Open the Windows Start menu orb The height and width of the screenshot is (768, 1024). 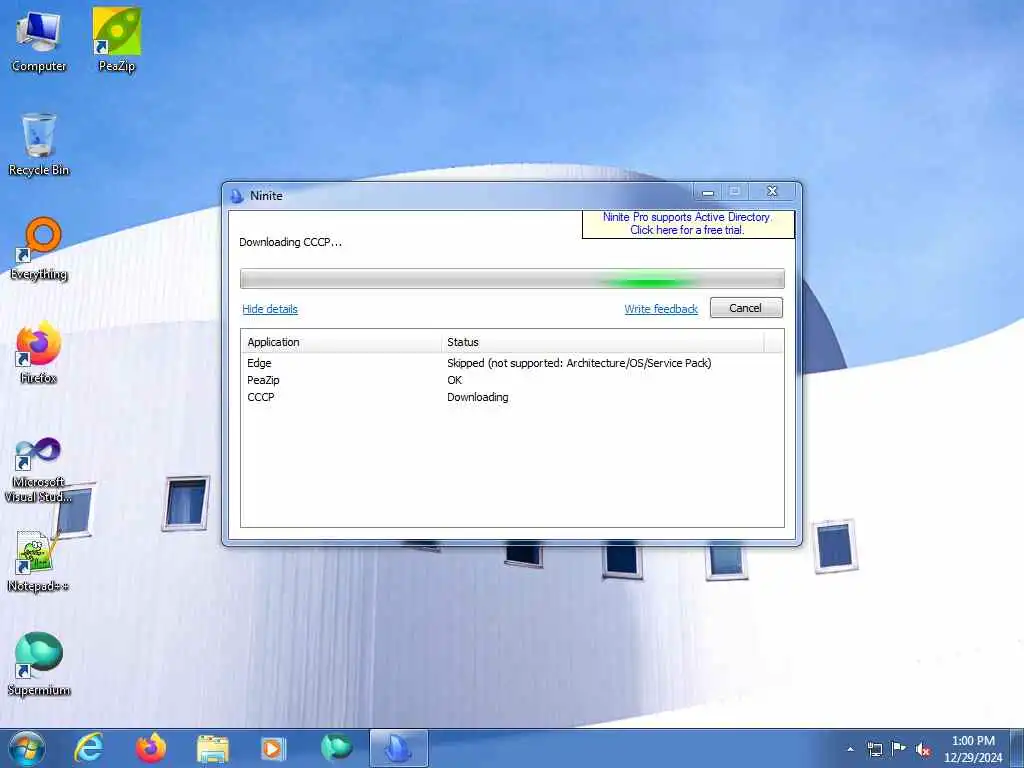tap(27, 748)
